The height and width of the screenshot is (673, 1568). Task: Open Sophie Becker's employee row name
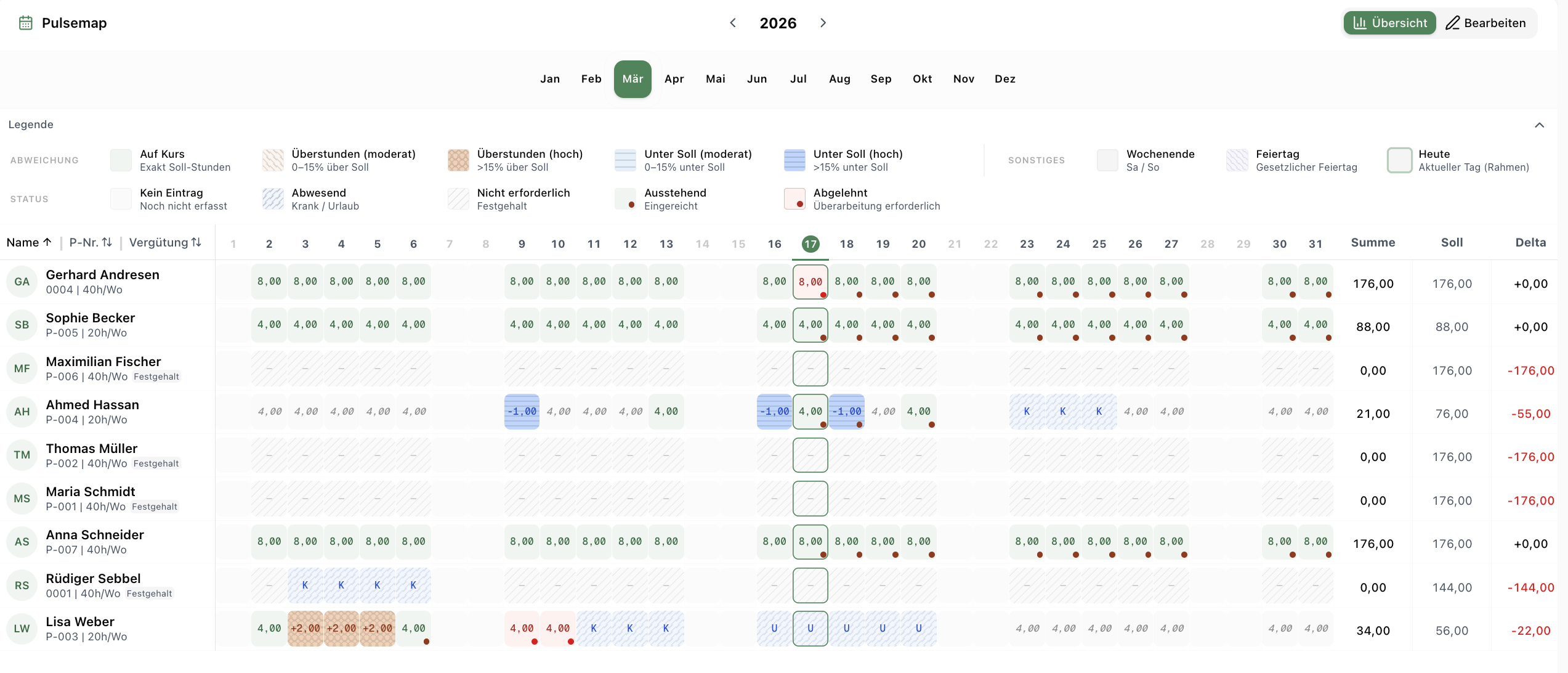pyautogui.click(x=90, y=318)
